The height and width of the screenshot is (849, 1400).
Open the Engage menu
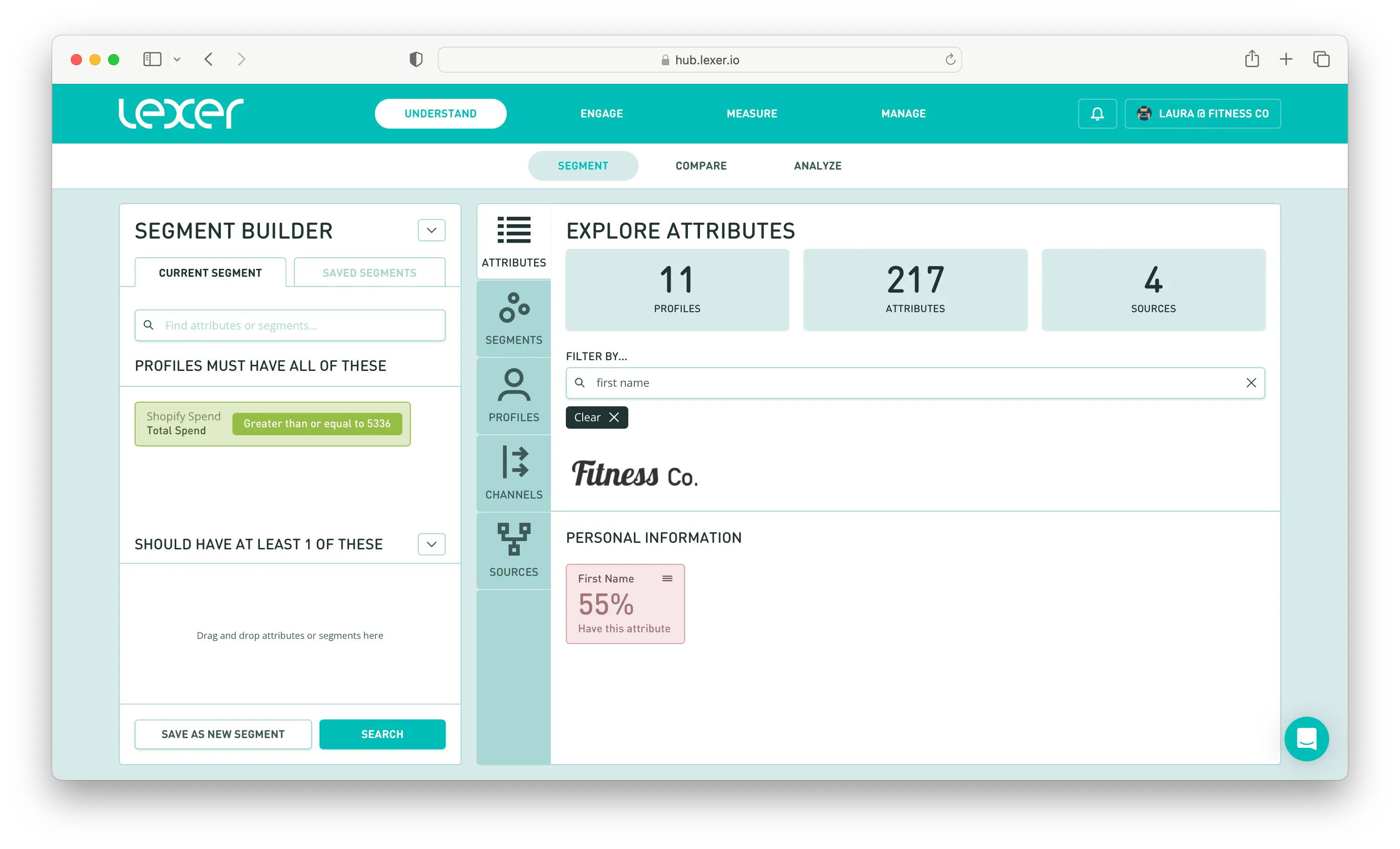(x=601, y=114)
